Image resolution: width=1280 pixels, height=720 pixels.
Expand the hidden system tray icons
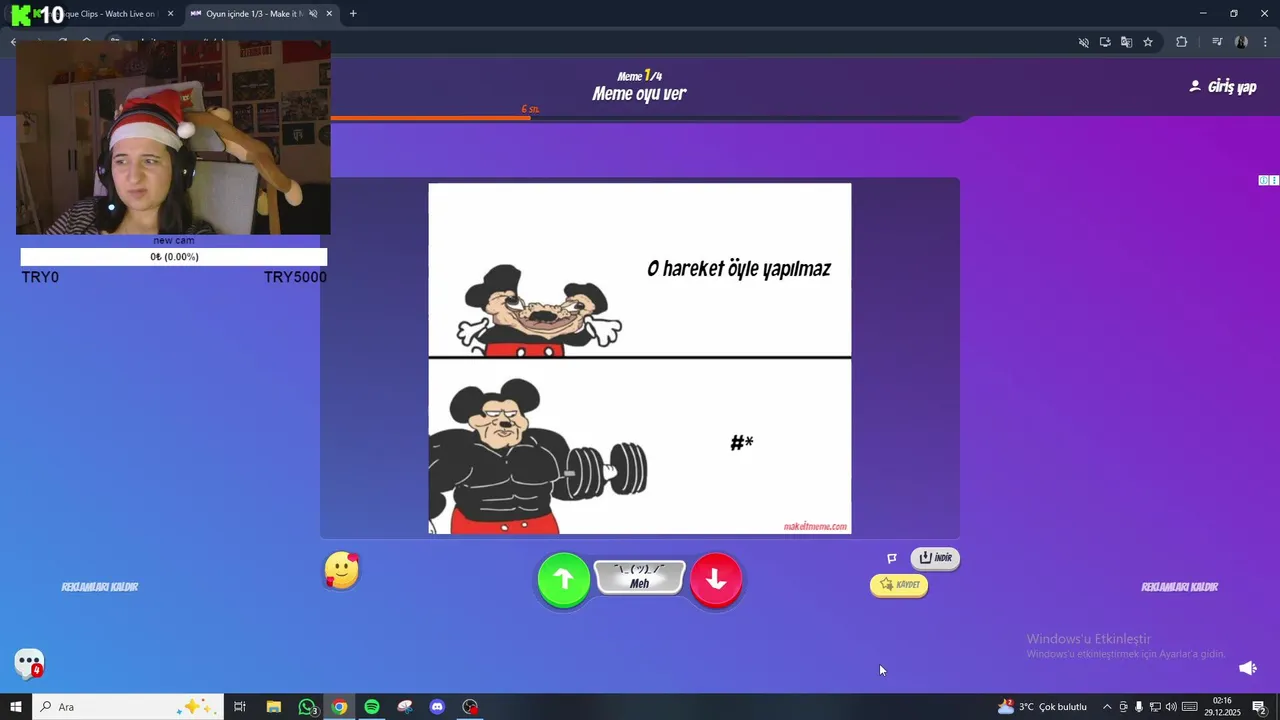pyautogui.click(x=1107, y=707)
